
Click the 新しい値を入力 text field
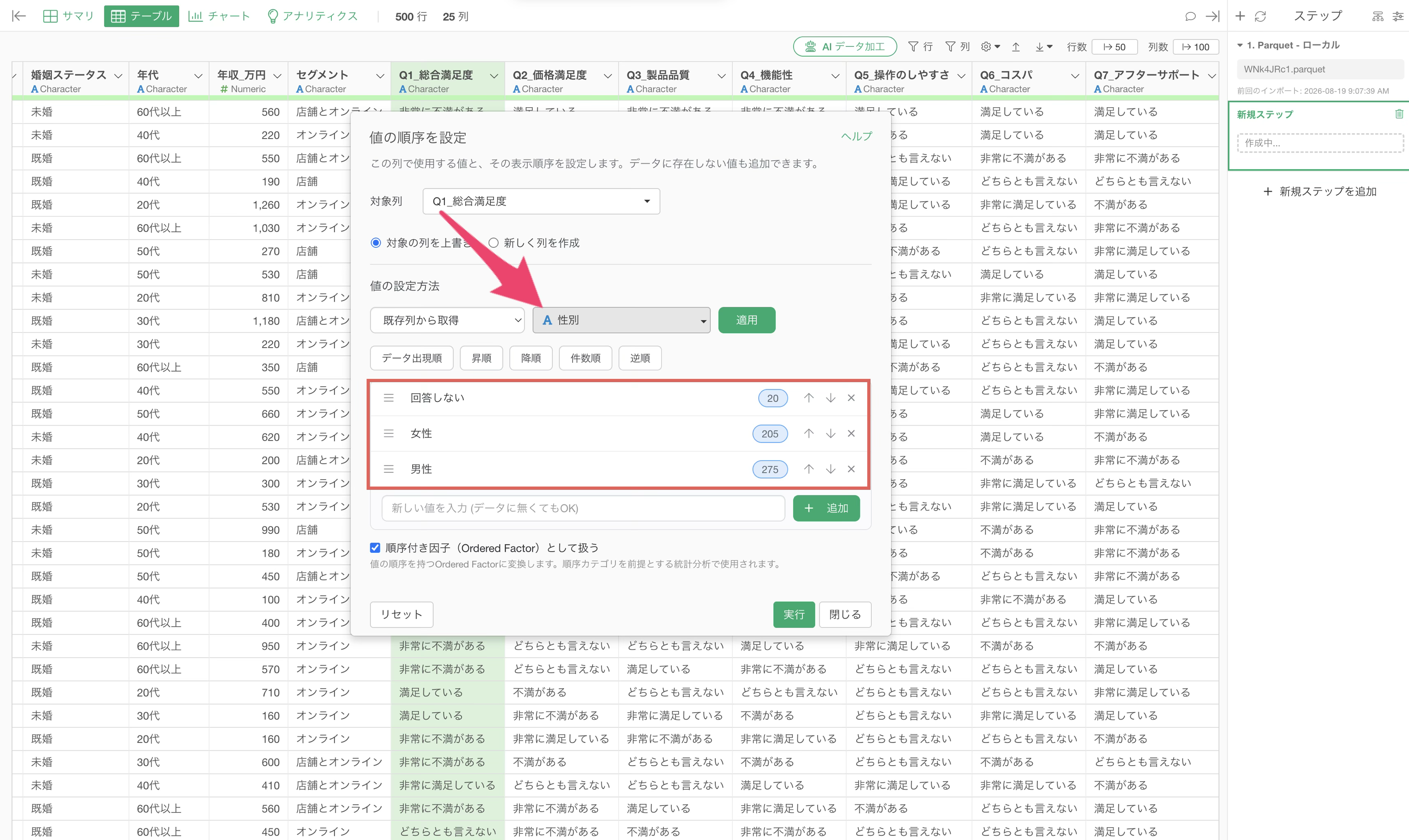pyautogui.click(x=583, y=508)
